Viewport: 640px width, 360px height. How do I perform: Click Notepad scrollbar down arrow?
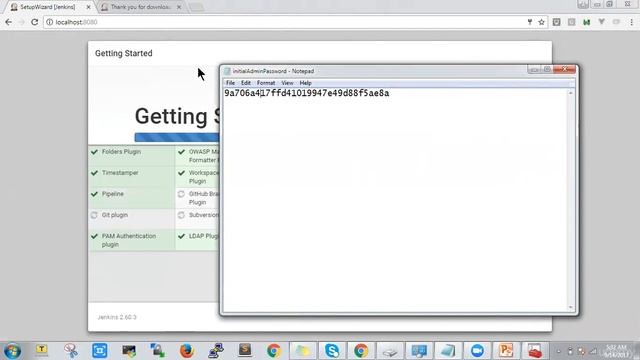tap(571, 307)
